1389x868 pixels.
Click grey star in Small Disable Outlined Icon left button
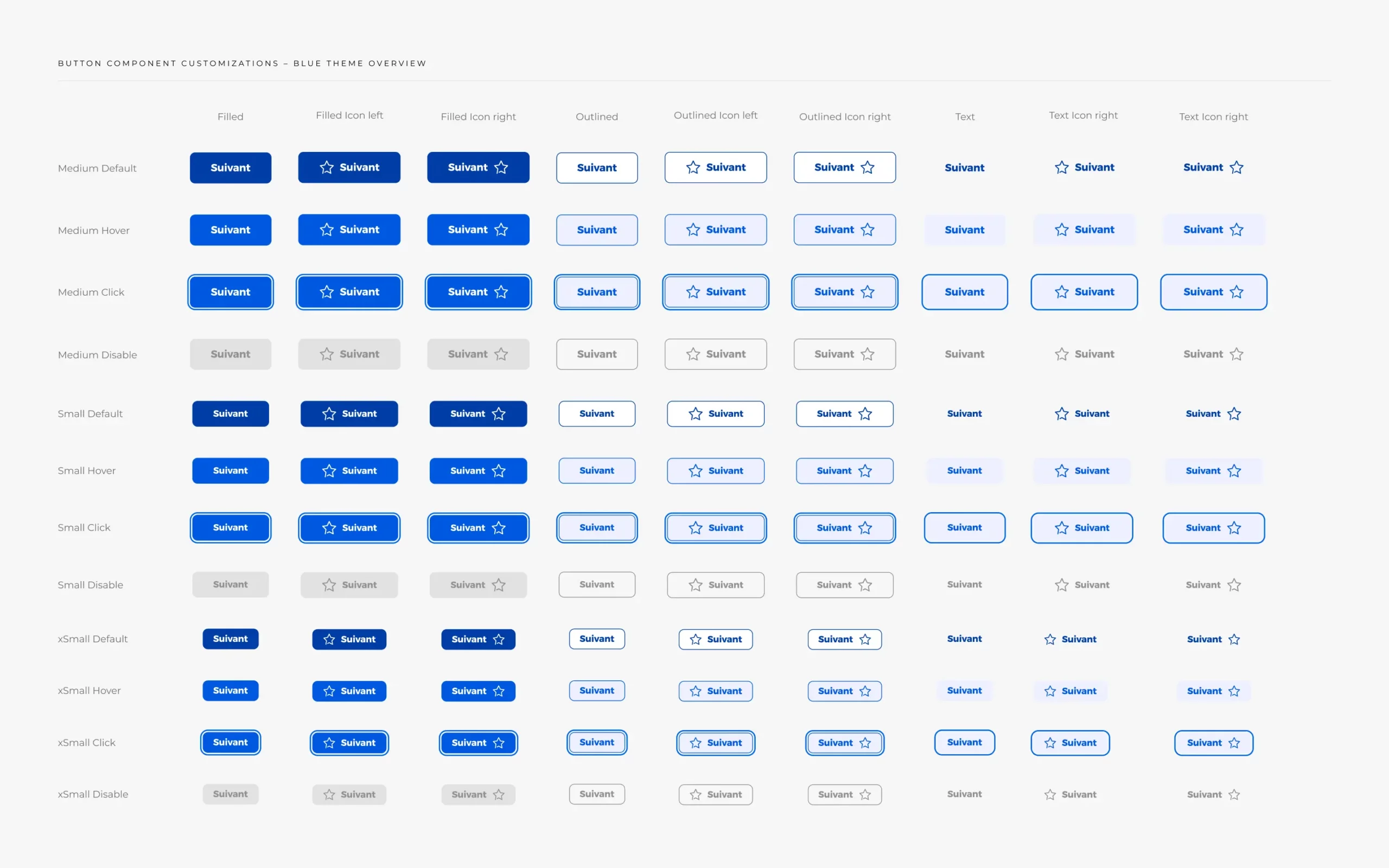pyautogui.click(x=696, y=585)
